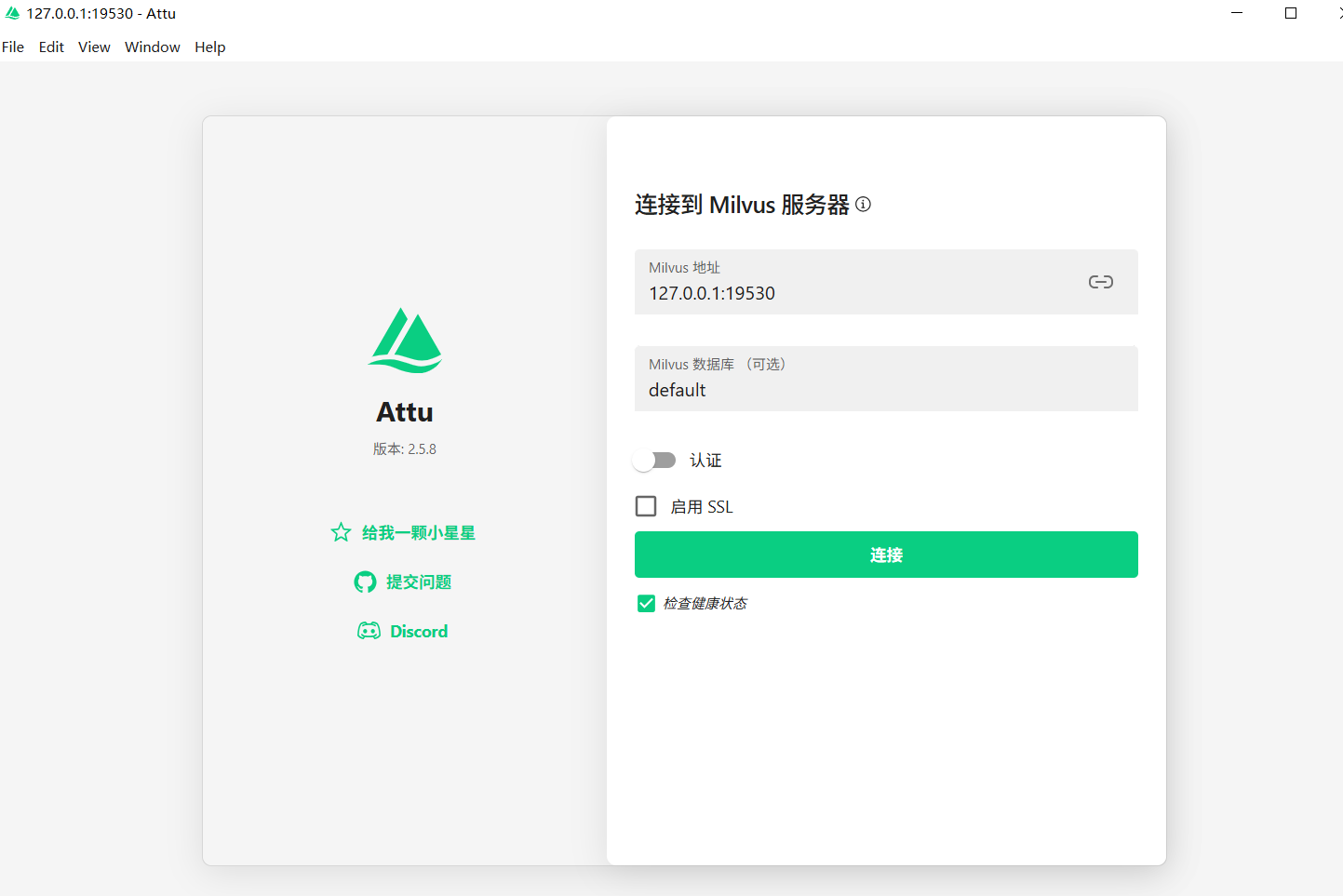Image resolution: width=1343 pixels, height=896 pixels.
Task: Click the green 连接 connect button
Action: pos(885,554)
